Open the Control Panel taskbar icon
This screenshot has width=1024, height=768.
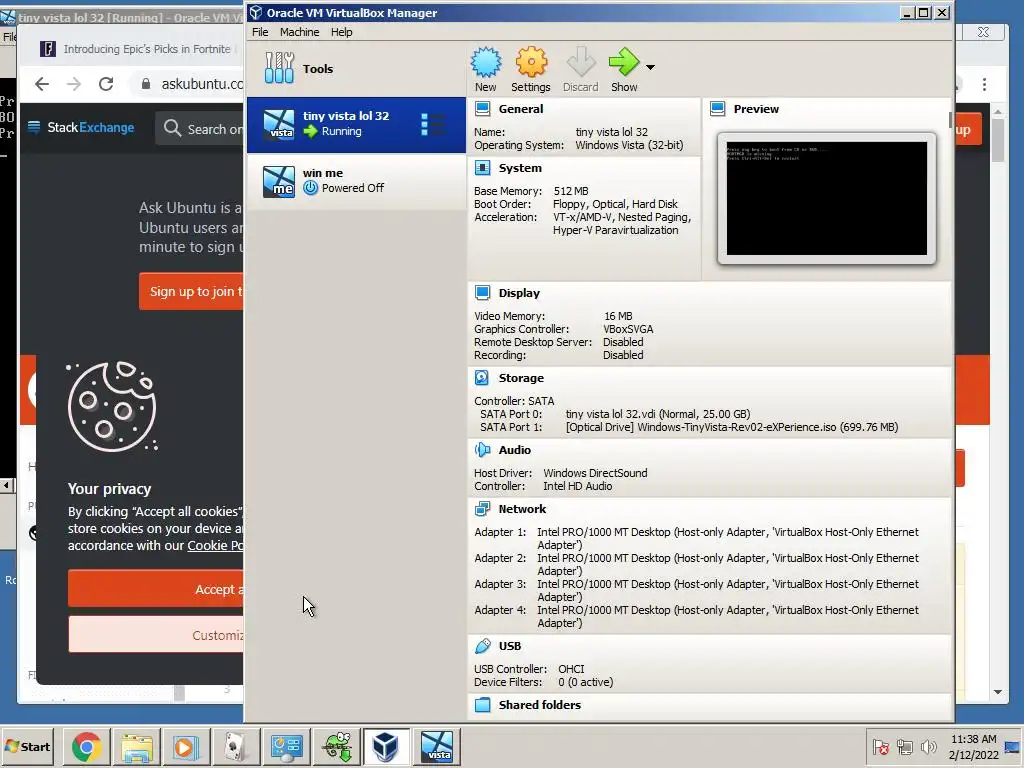[286, 746]
